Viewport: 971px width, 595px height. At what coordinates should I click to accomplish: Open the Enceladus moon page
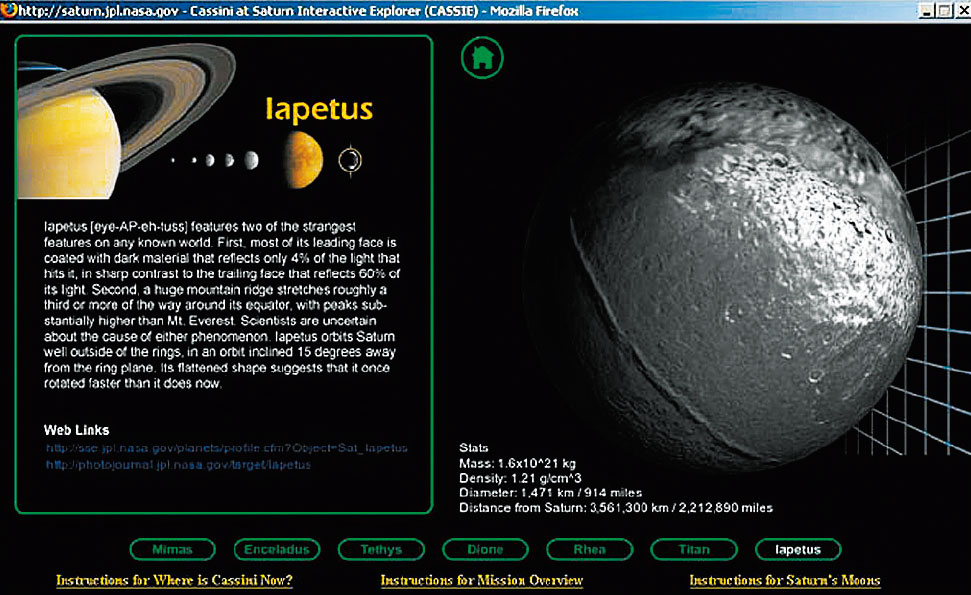coord(277,550)
